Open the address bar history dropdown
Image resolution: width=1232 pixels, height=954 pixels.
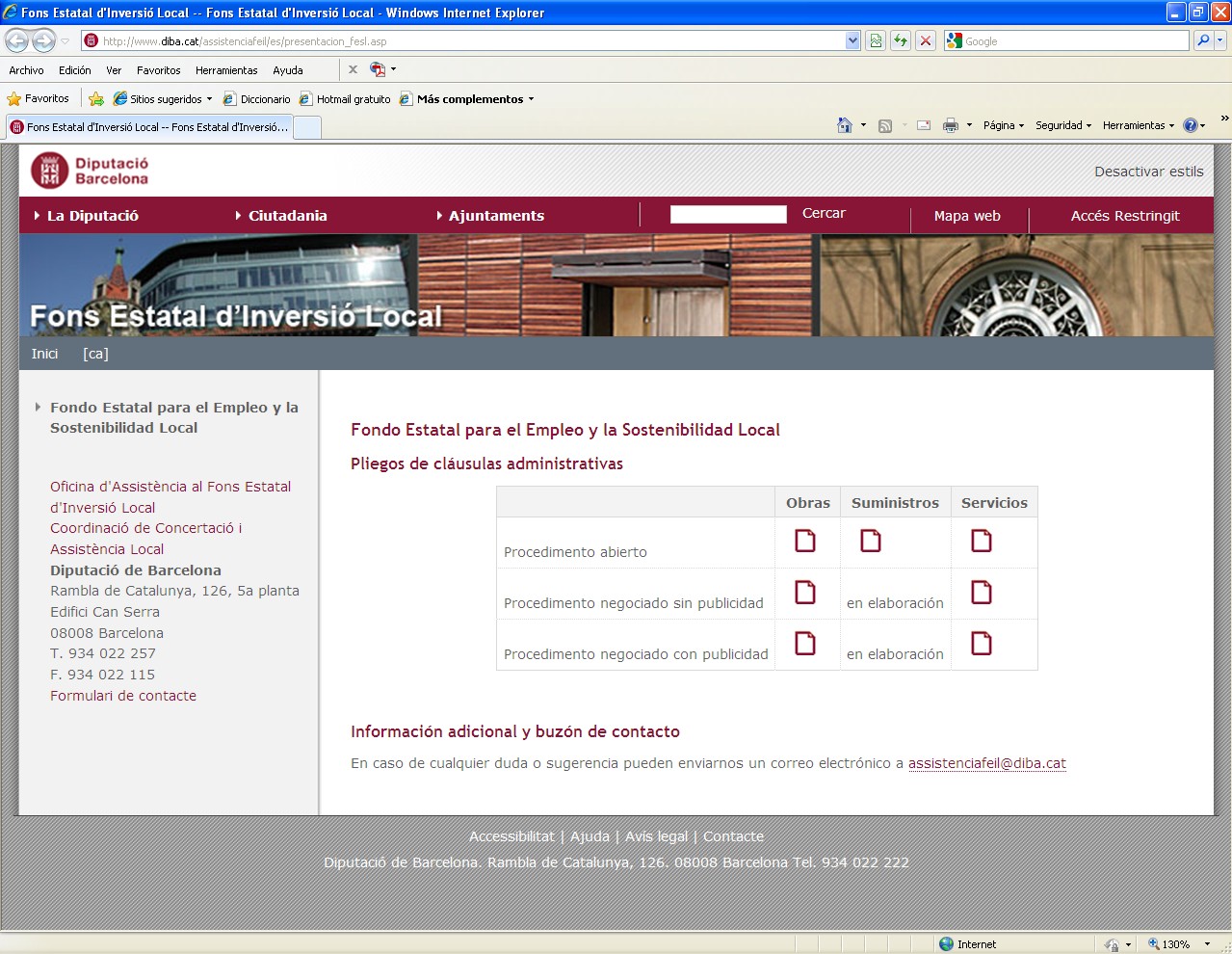(852, 40)
